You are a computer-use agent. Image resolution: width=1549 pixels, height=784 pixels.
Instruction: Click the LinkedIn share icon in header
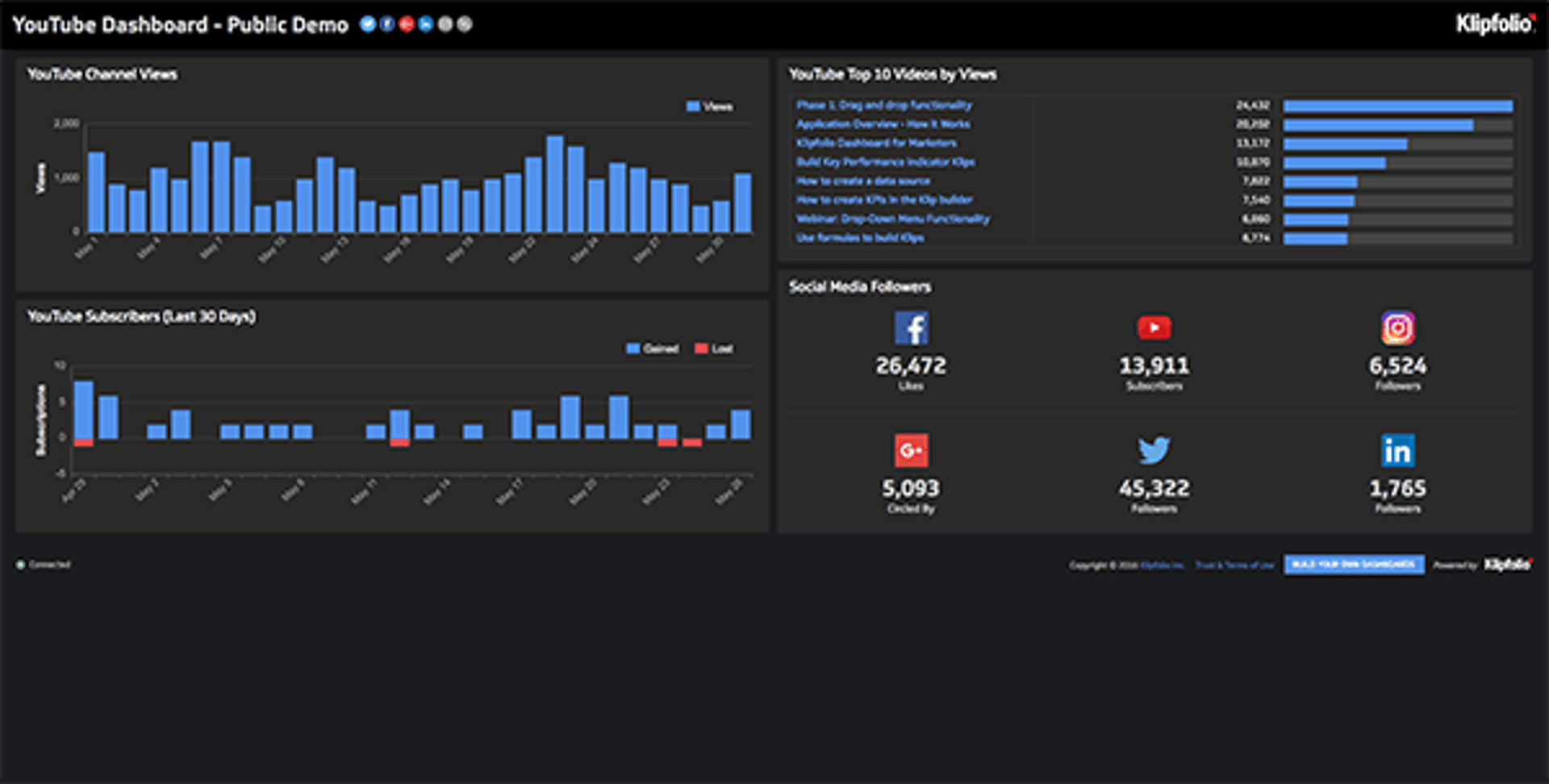(x=426, y=24)
